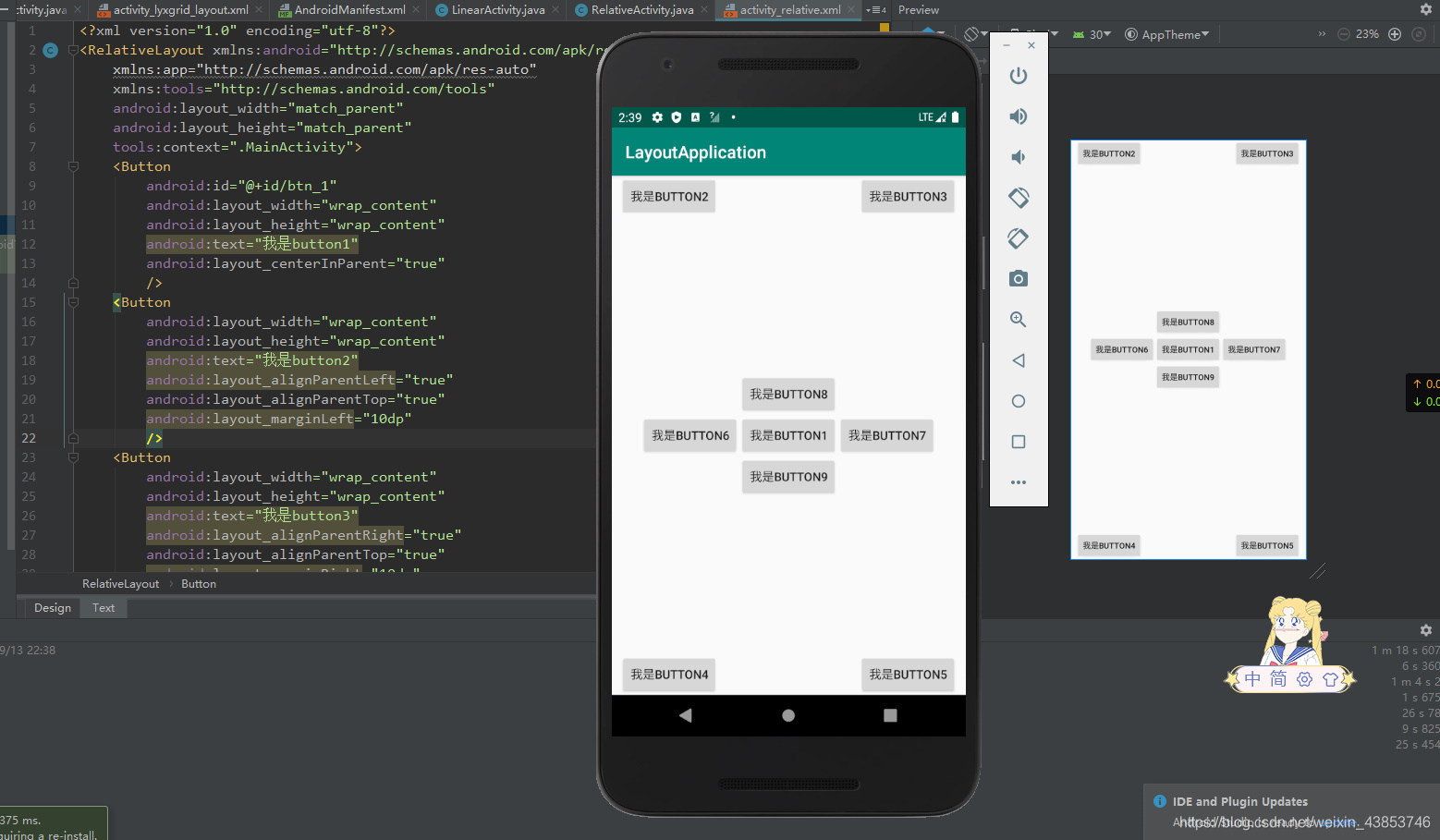Rotate the emulator left

coord(1019,198)
